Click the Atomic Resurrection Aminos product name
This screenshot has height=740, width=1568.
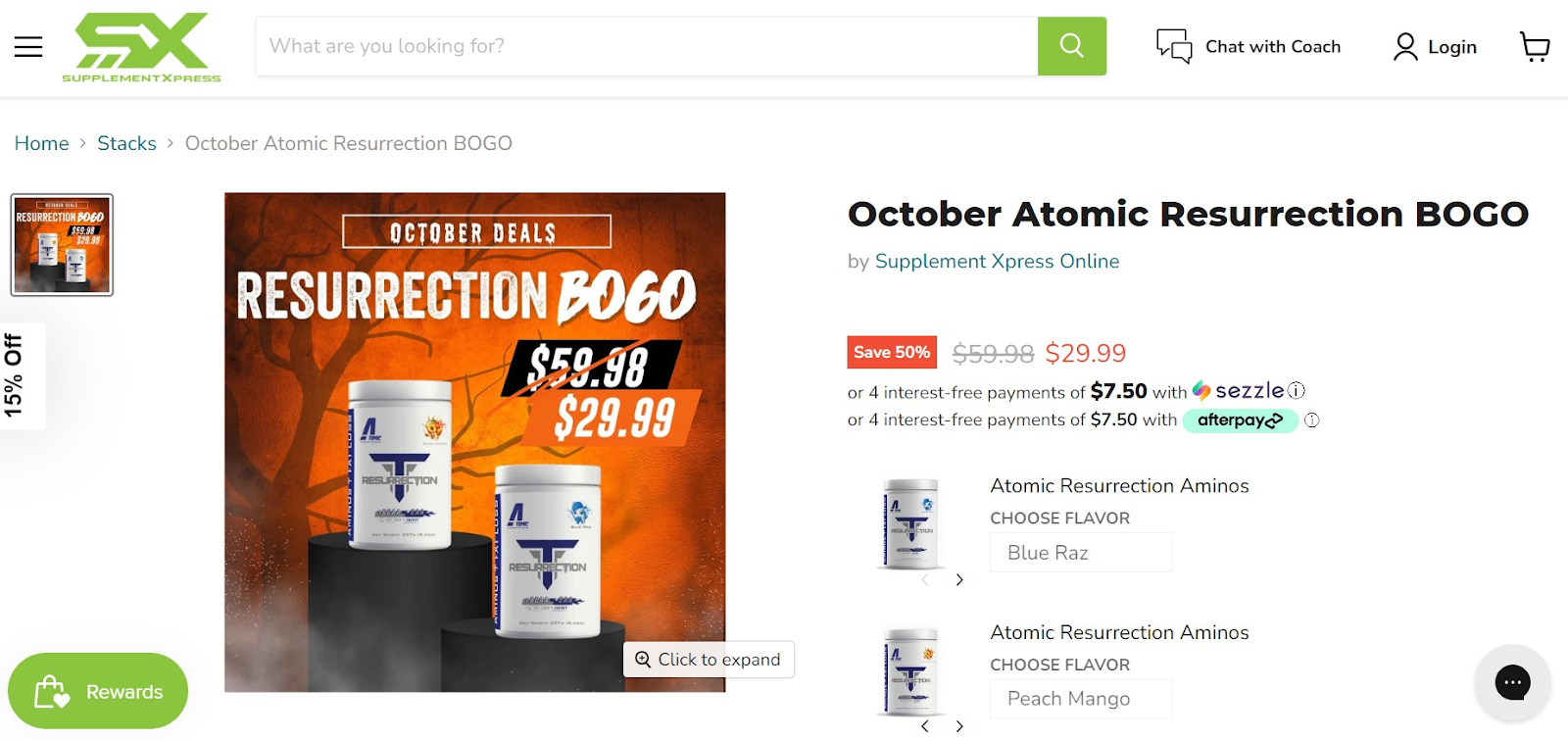pyautogui.click(x=1119, y=485)
